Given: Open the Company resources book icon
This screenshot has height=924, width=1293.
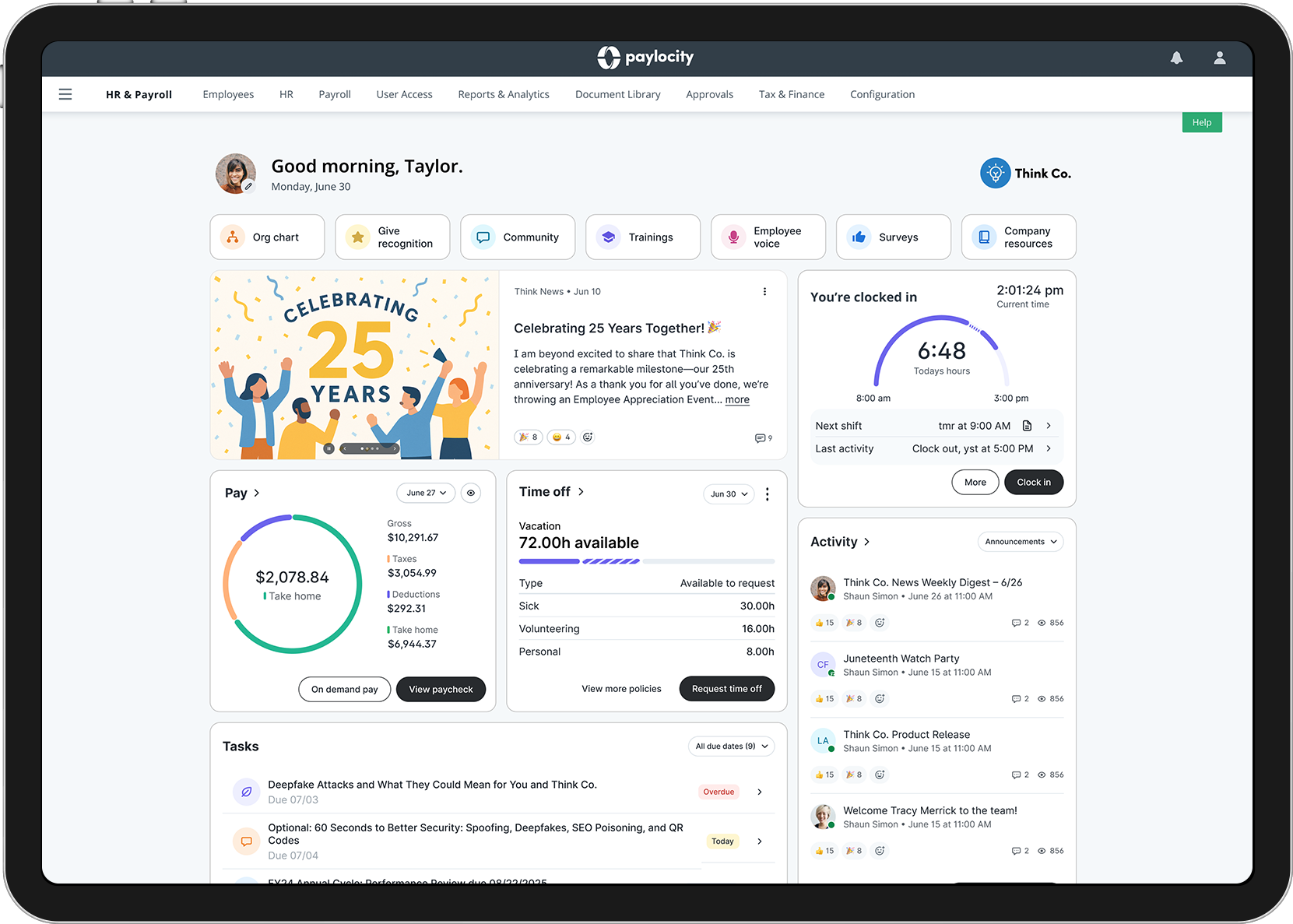Looking at the screenshot, I should click(983, 237).
